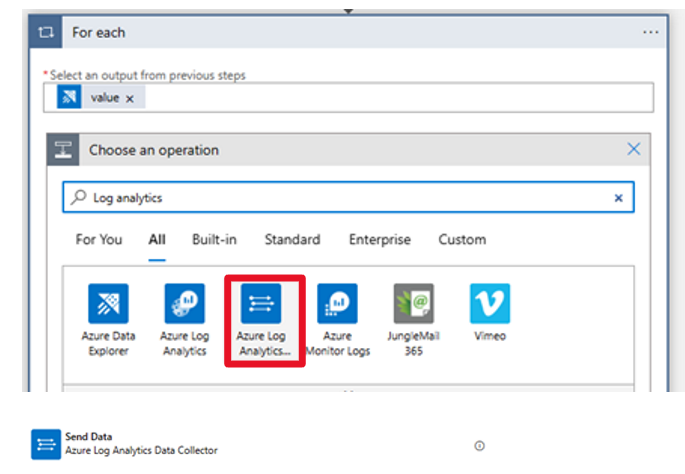
Task: Select the Azure Log Analytics connector
Action: click(x=184, y=320)
